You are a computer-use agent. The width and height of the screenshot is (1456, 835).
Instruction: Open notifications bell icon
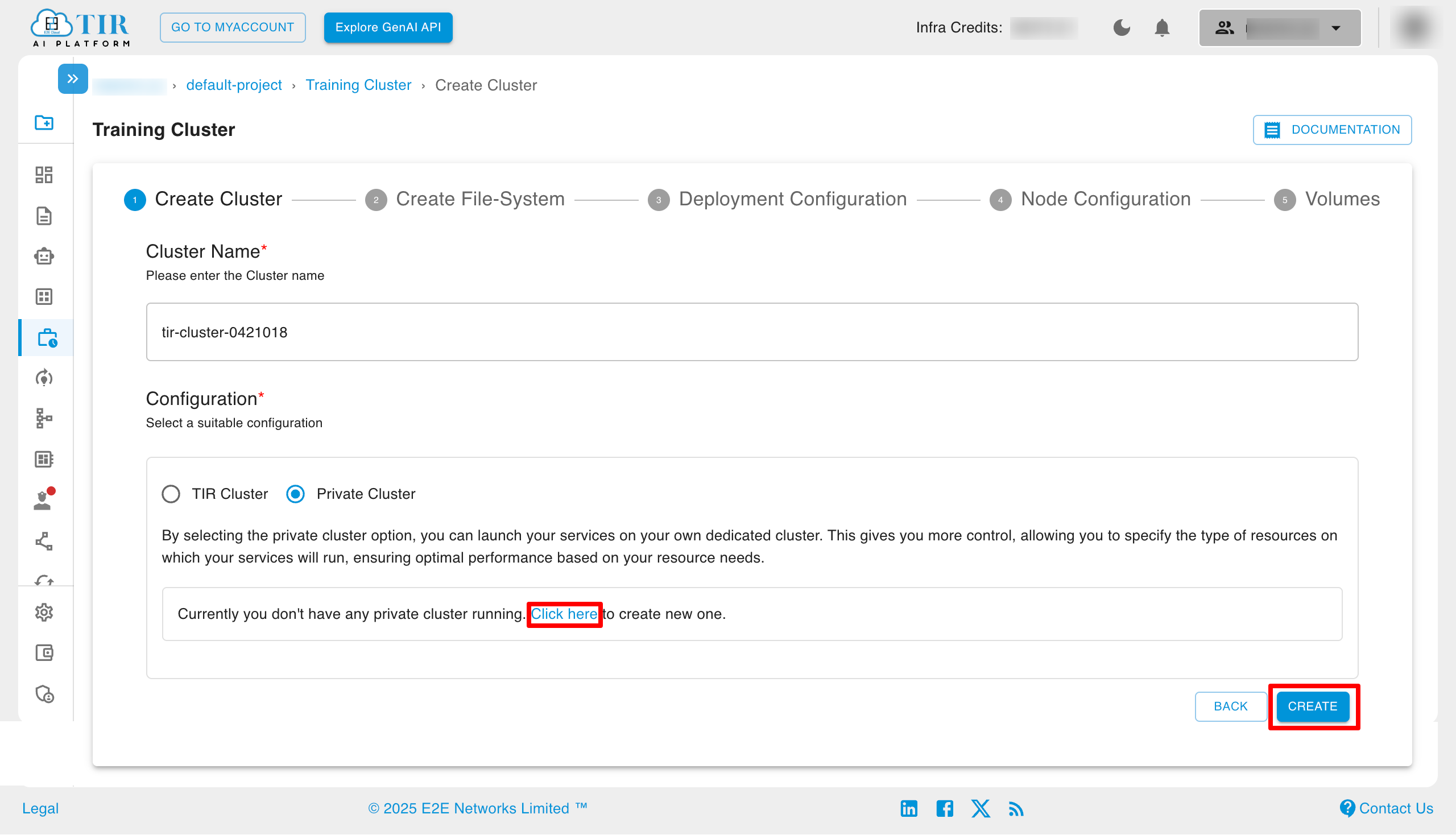pyautogui.click(x=1162, y=27)
